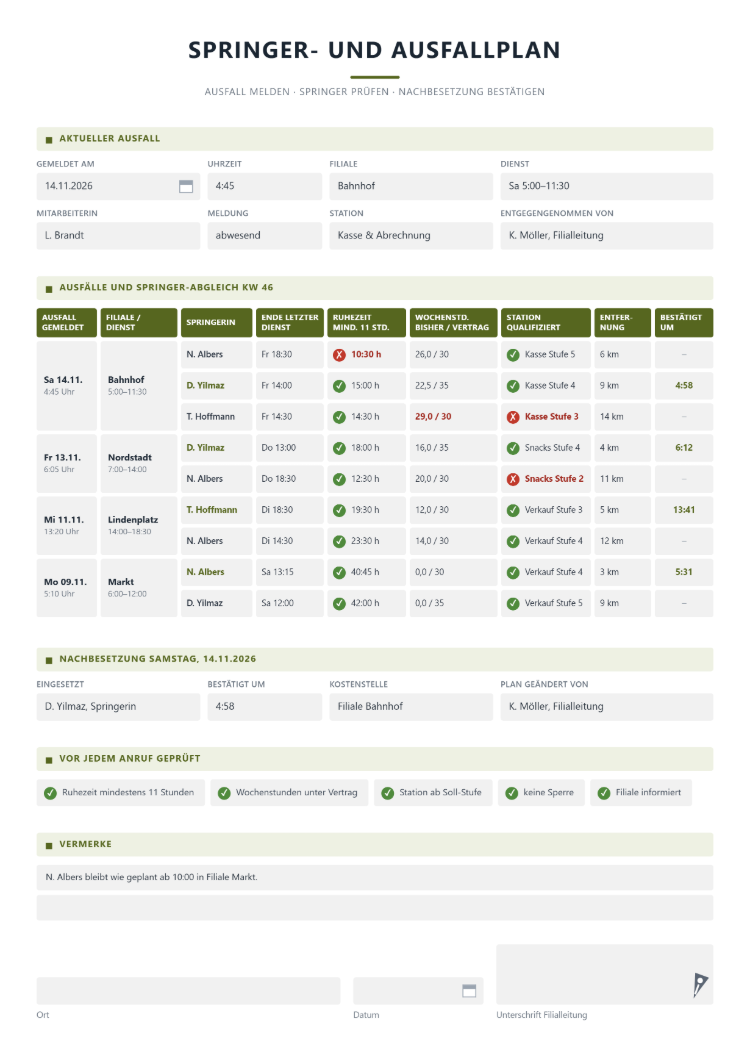Click green check next to 14:30 h

[x=339, y=417]
